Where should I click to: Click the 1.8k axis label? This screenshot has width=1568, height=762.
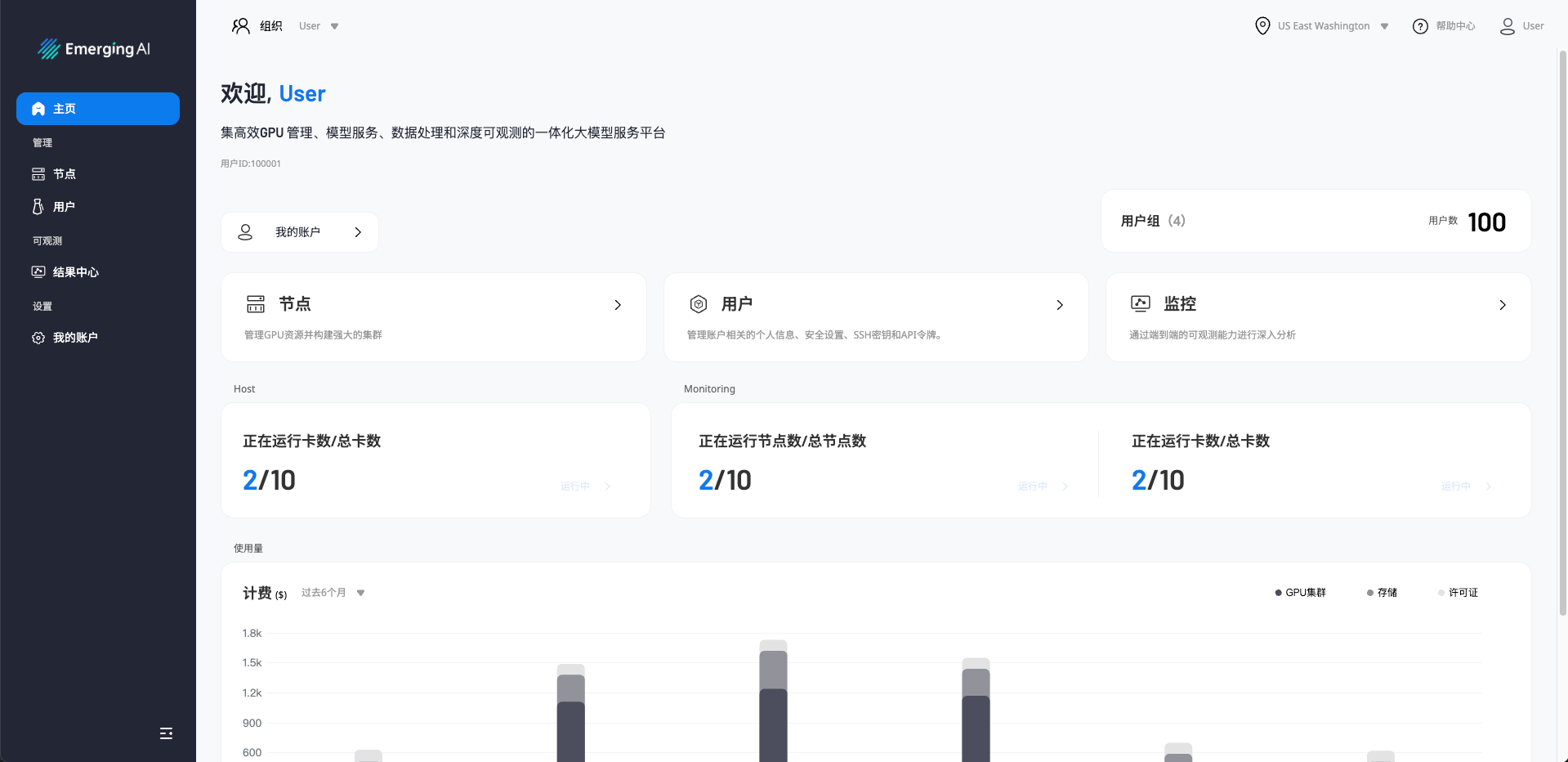tap(252, 634)
